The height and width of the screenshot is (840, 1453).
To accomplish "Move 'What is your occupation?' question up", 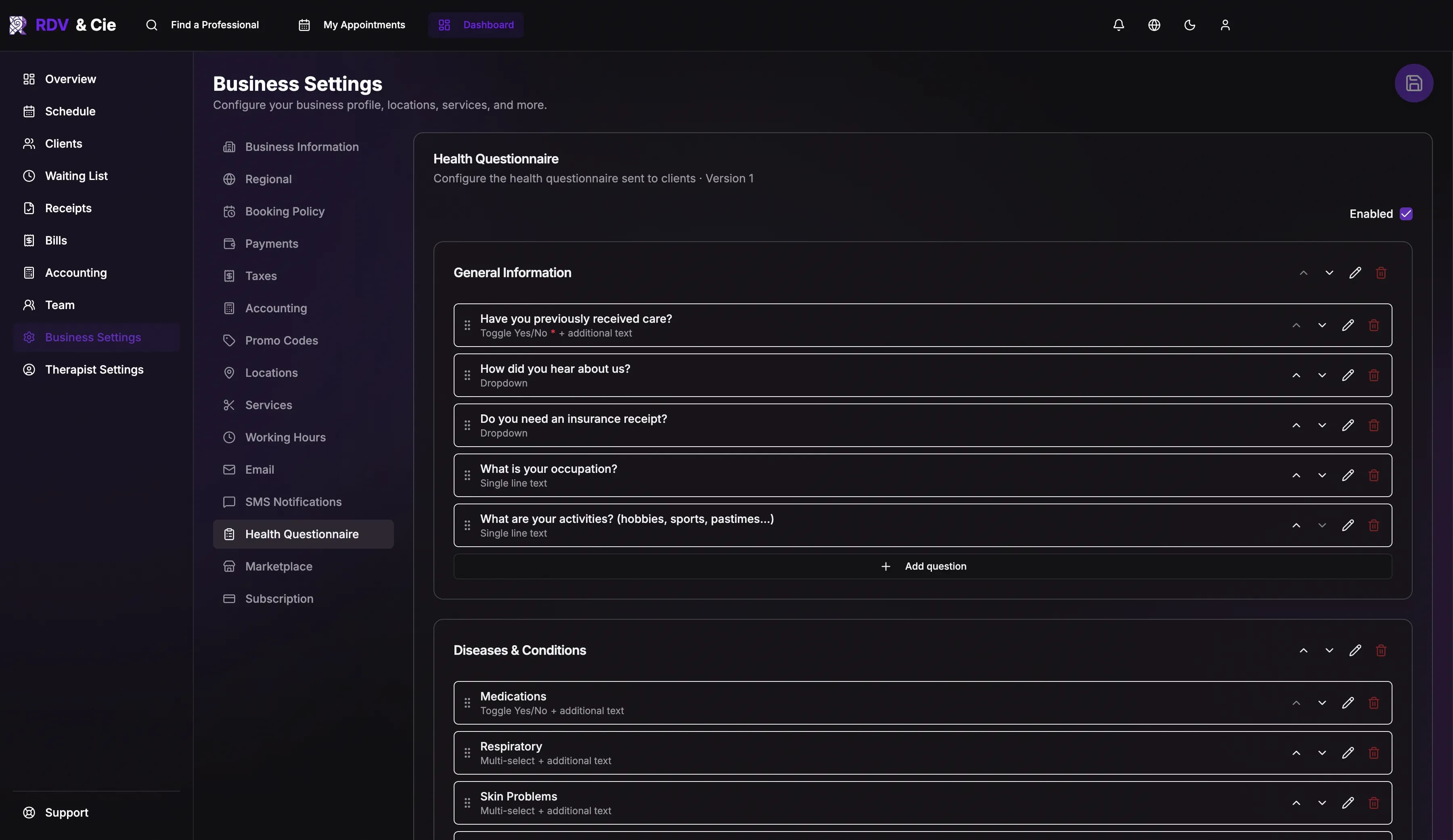I will pyautogui.click(x=1296, y=476).
